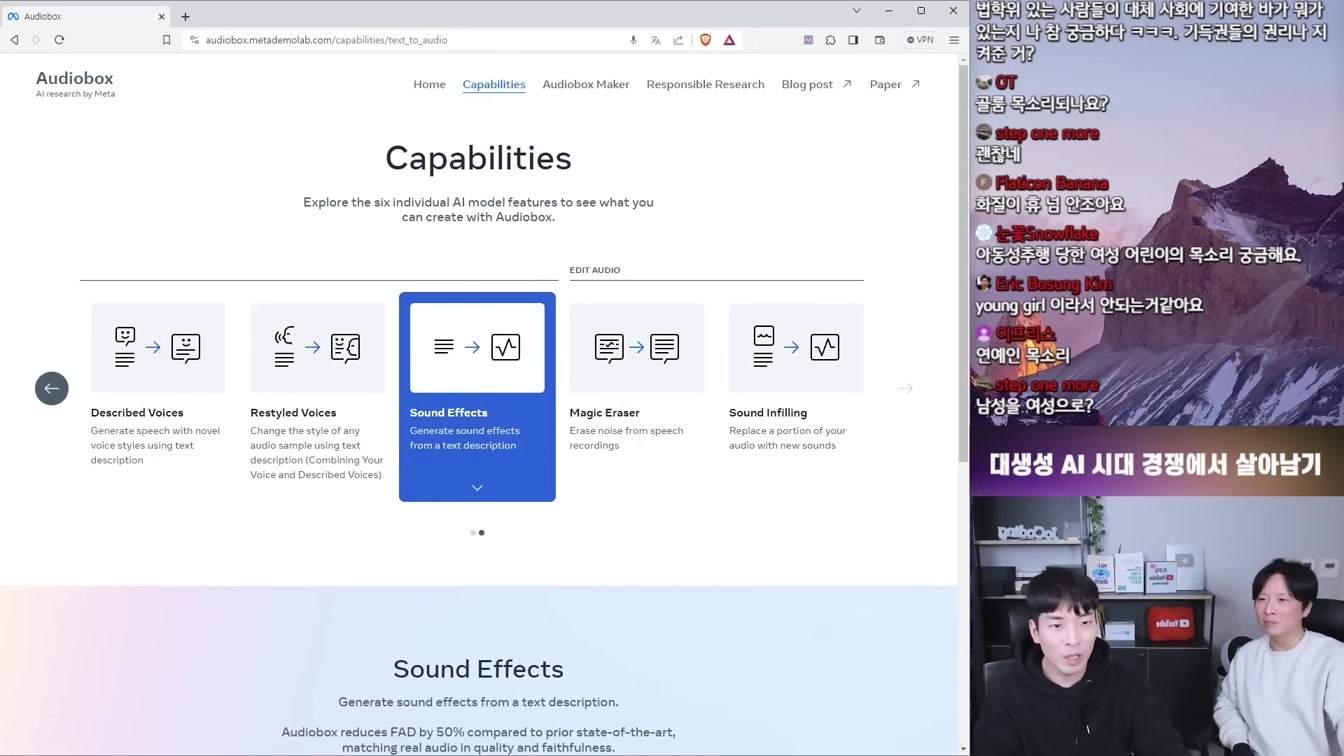This screenshot has height=756, width=1344.
Task: Open the Audiobox Maker nav item
Action: click(x=586, y=84)
